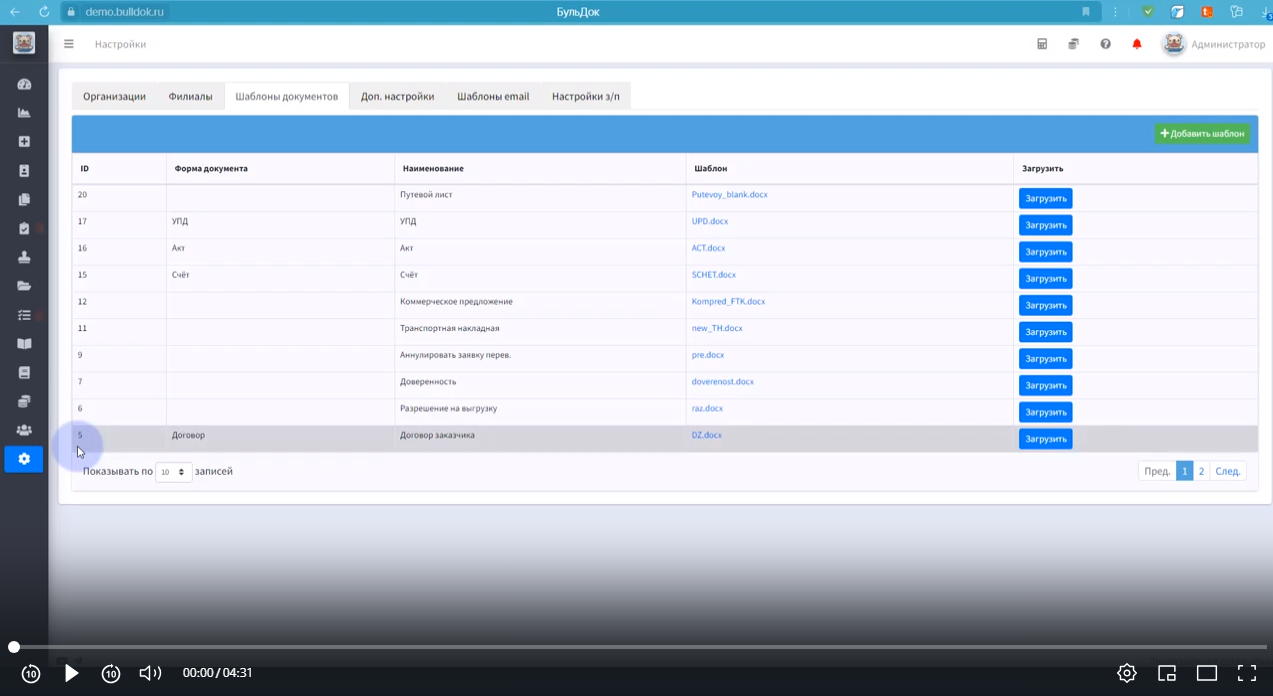The height and width of the screenshot is (696, 1273).
Task: Open the open-book sidebar icon
Action: [x=24, y=344]
